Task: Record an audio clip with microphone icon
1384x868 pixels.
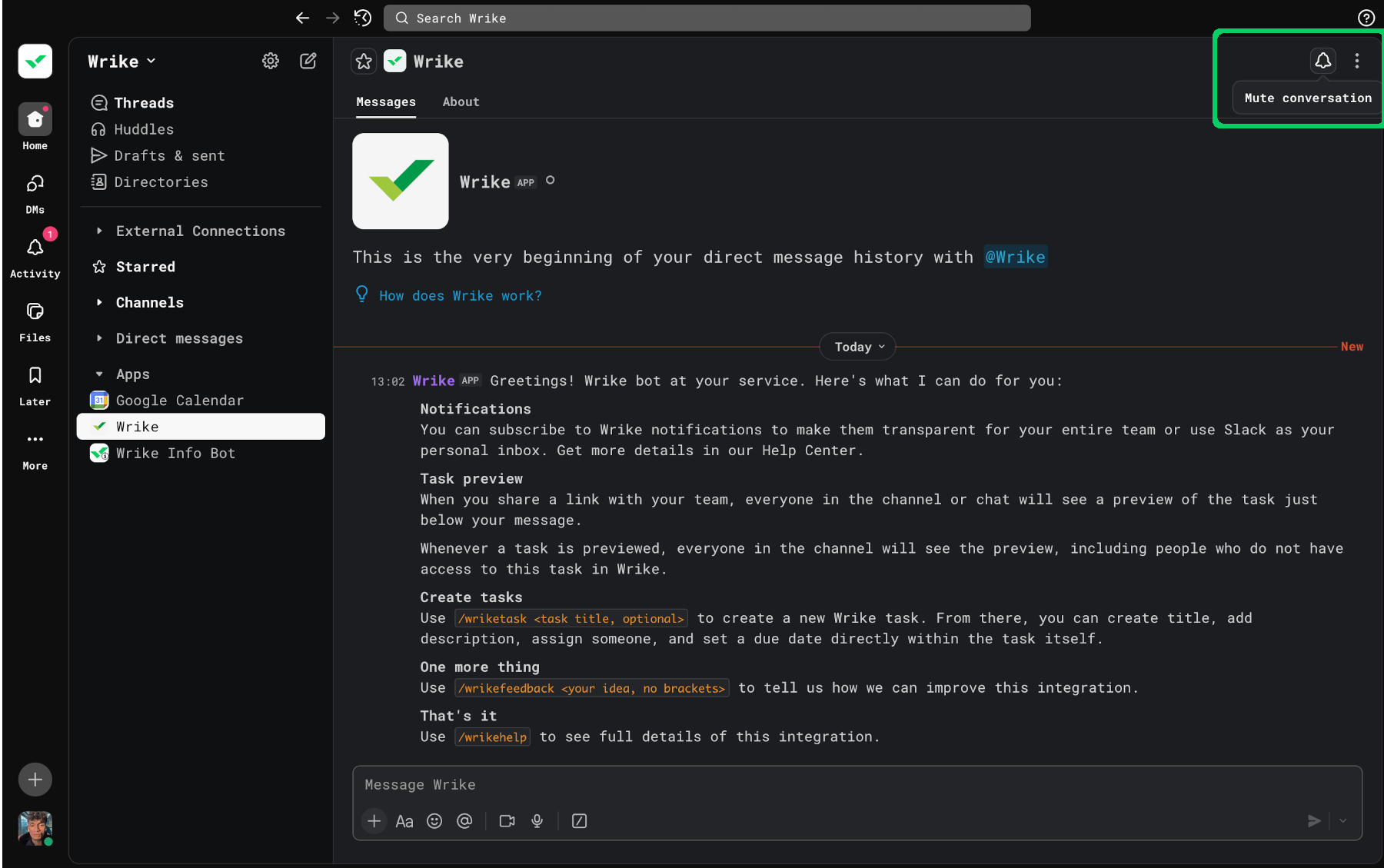Action: (537, 821)
